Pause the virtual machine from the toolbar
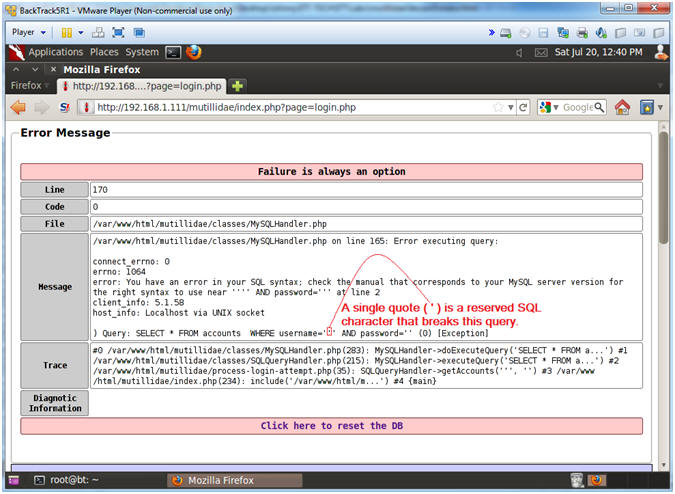675x494 pixels. pos(67,33)
